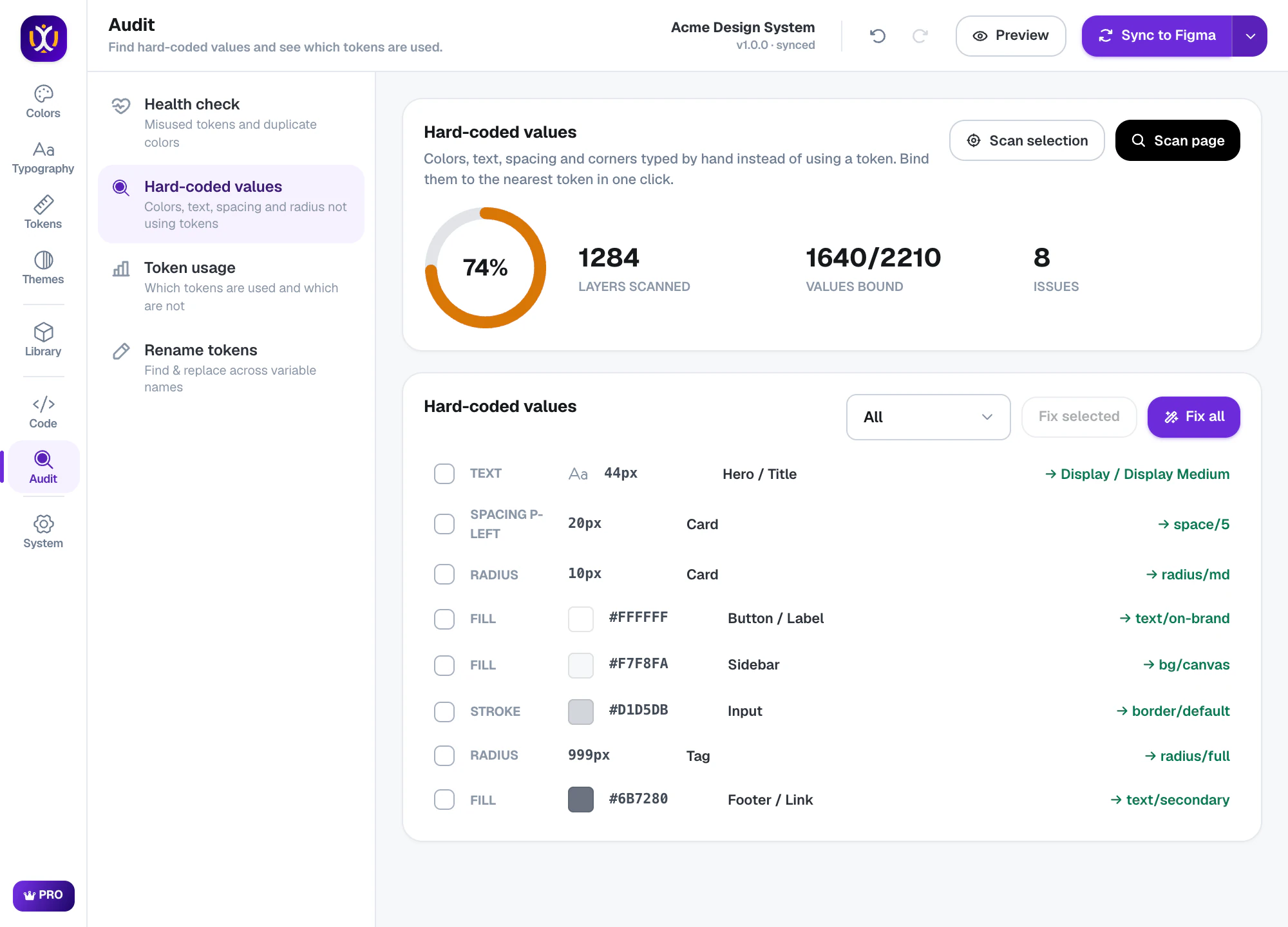Click the Fix all button

[1193, 417]
